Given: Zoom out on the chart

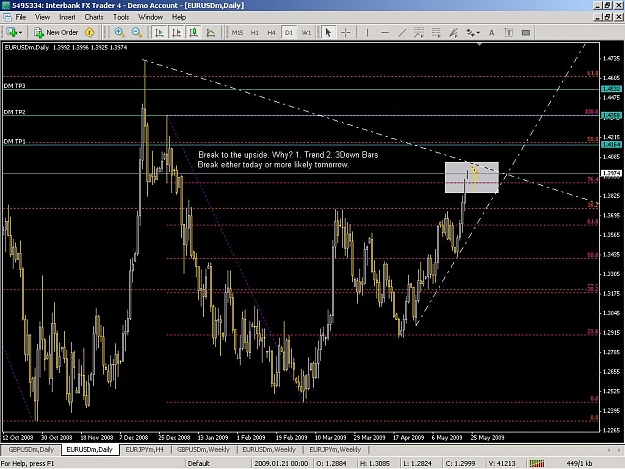Looking at the screenshot, I should point(136,33).
